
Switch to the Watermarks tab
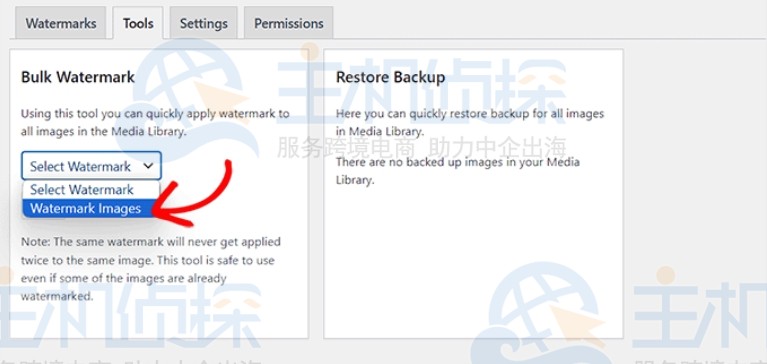point(61,23)
